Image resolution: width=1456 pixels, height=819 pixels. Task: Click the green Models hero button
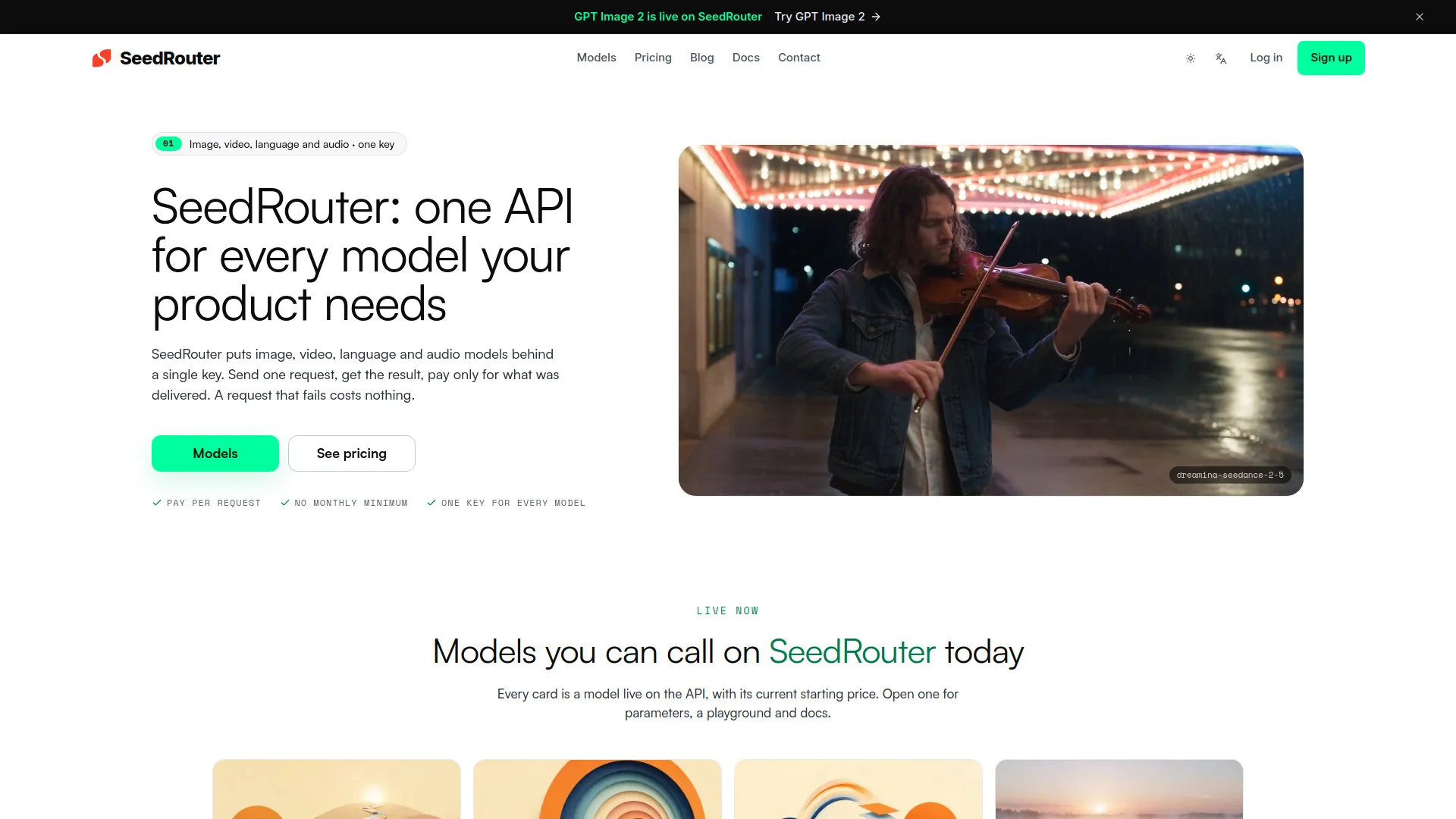[x=215, y=453]
